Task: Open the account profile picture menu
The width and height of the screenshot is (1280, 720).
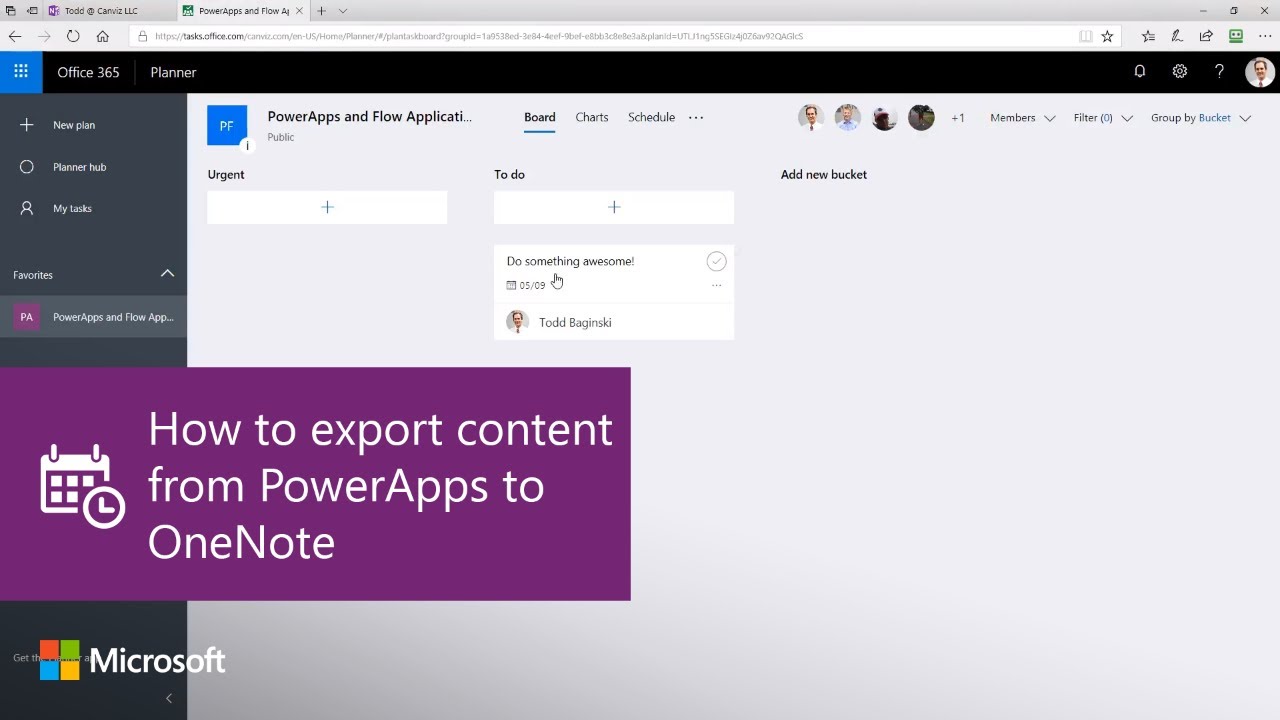Action: (1260, 72)
